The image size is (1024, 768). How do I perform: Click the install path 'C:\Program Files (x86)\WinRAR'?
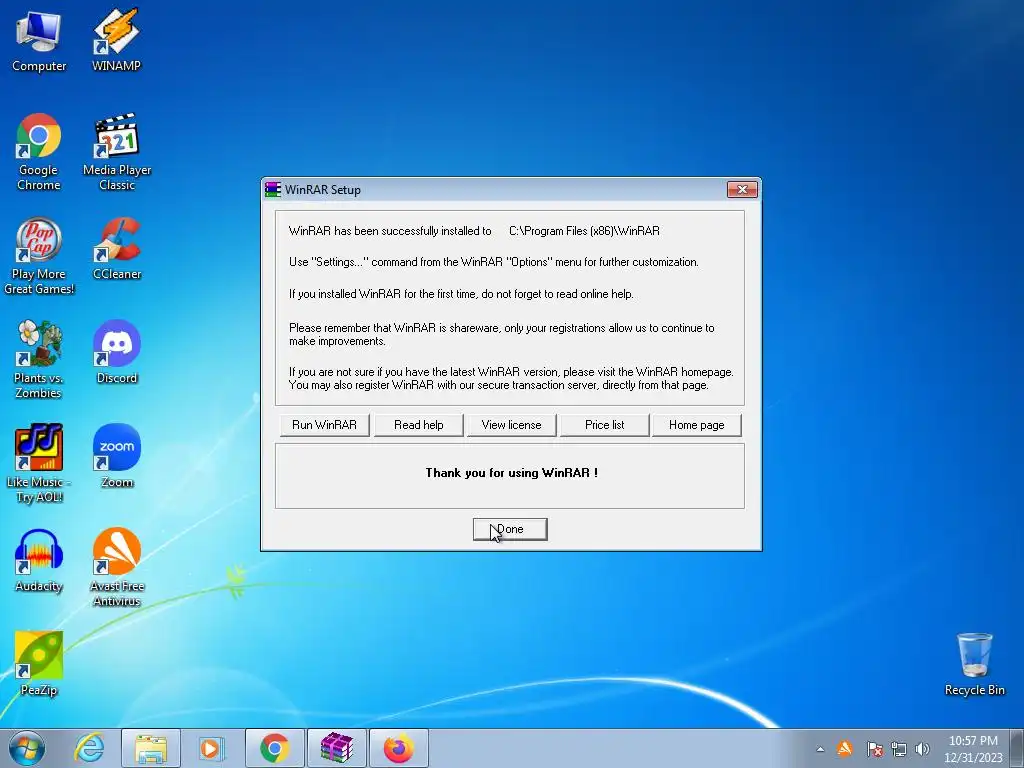[x=584, y=231]
